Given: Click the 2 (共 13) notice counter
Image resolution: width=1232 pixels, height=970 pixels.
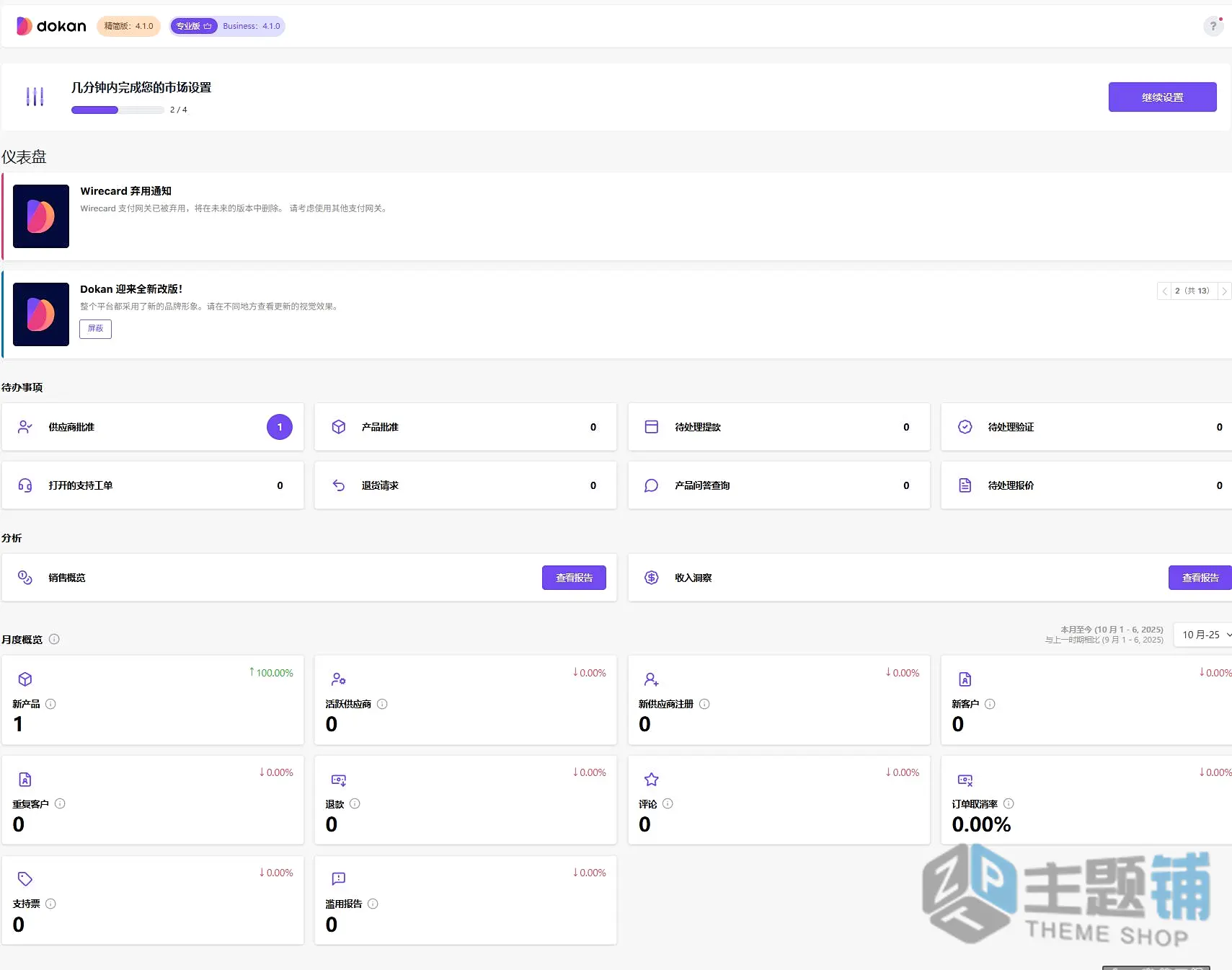Looking at the screenshot, I should [1194, 291].
